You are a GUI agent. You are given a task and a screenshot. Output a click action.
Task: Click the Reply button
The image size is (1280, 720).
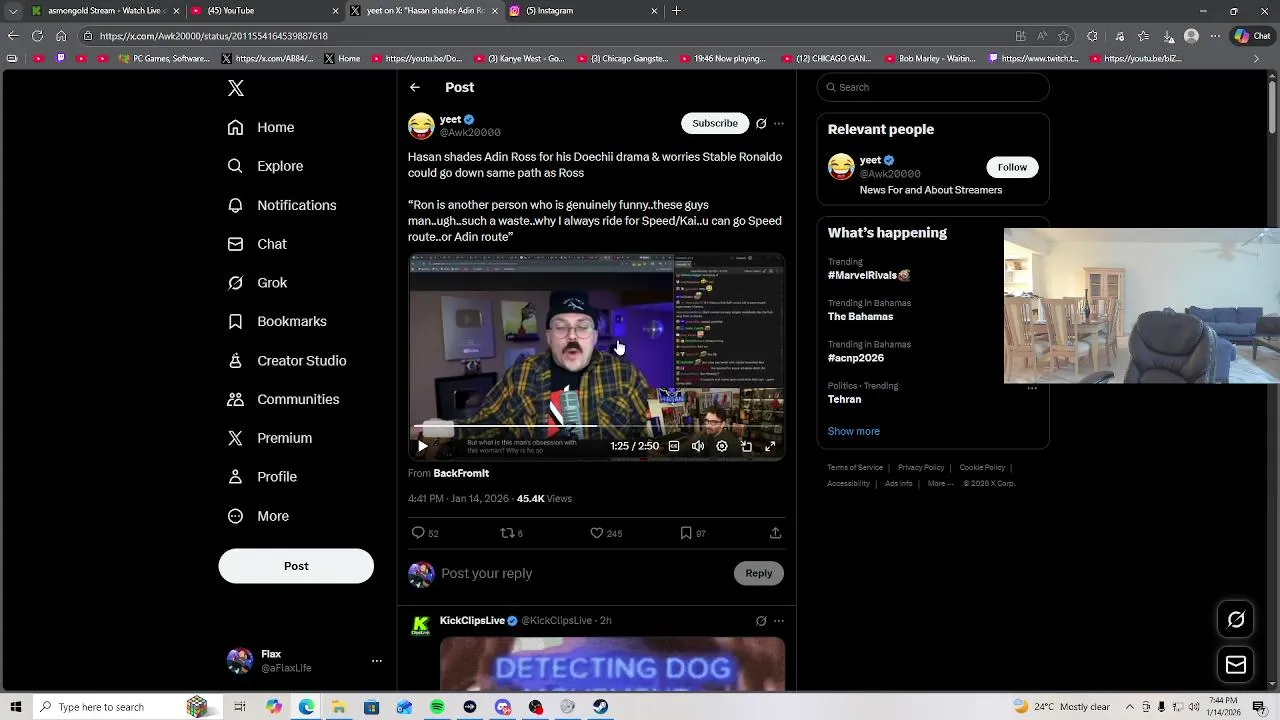tap(759, 573)
